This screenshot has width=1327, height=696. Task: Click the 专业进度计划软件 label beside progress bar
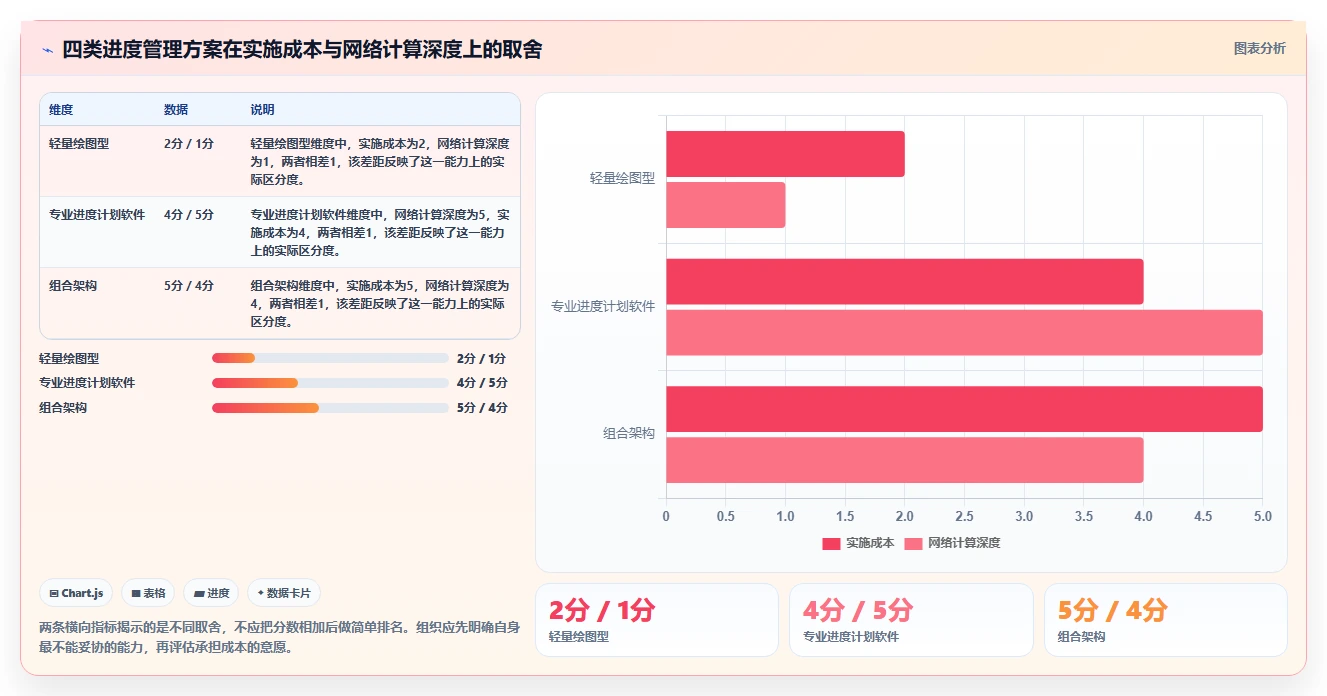click(x=87, y=383)
